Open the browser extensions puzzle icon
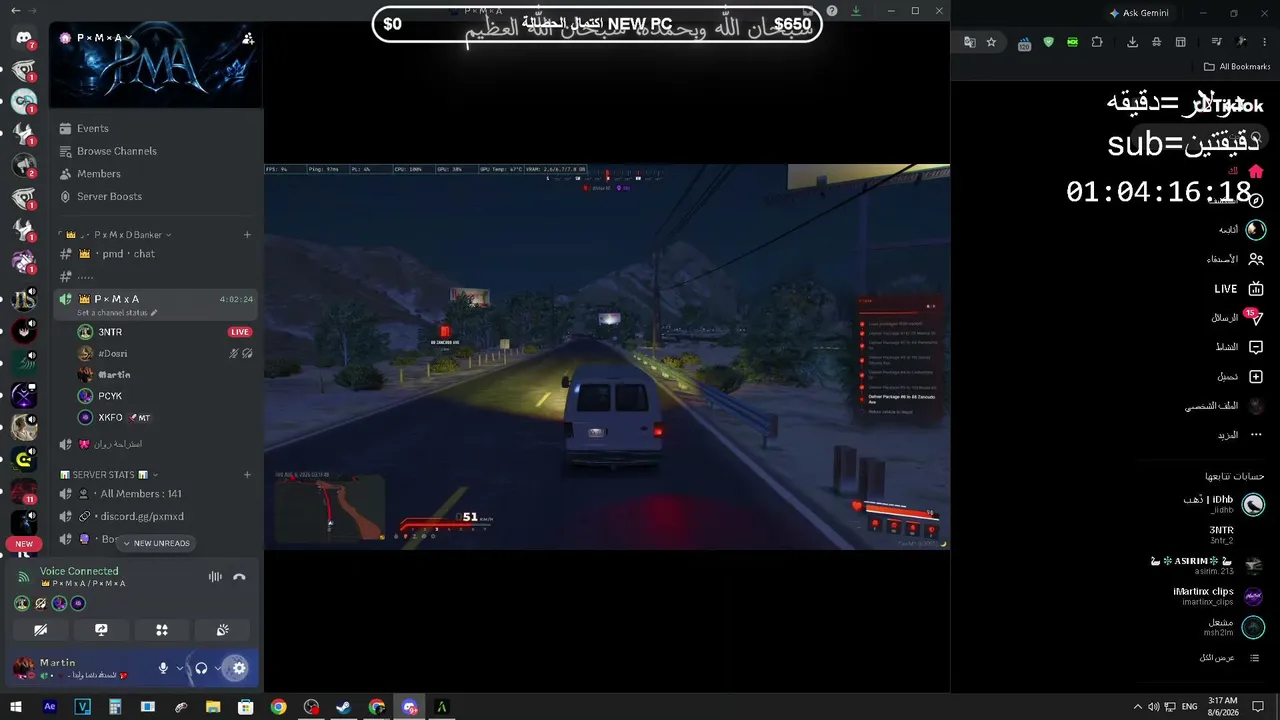1280x720 pixels. [1097, 42]
